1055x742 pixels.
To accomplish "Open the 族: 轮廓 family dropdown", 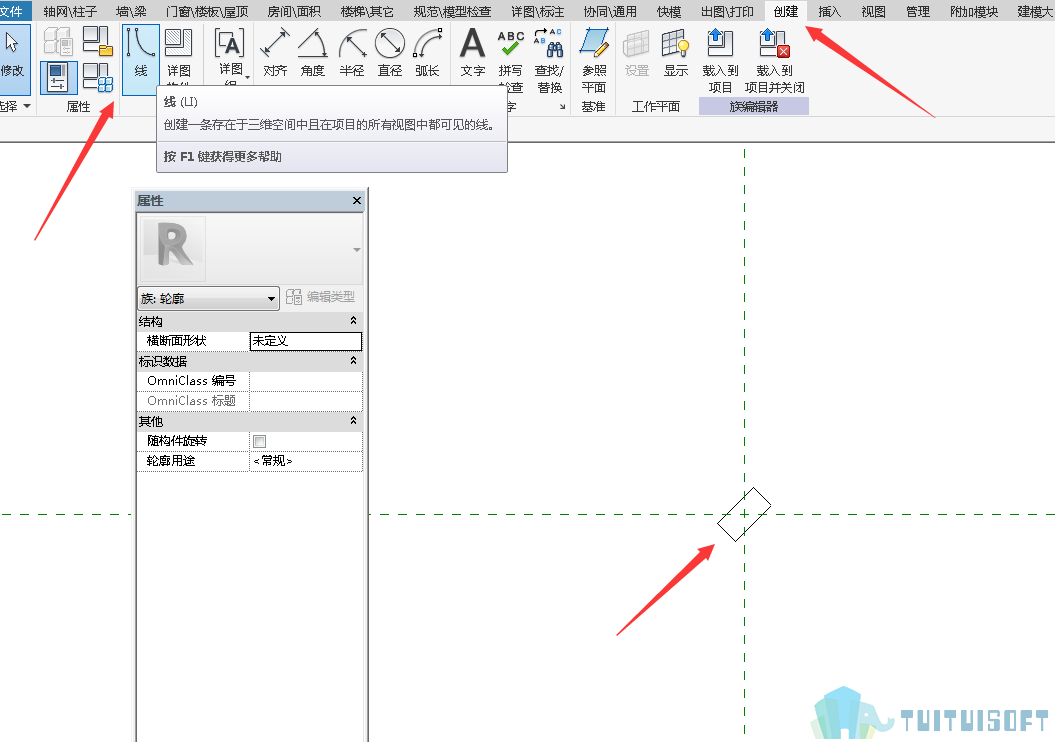I will [208, 298].
